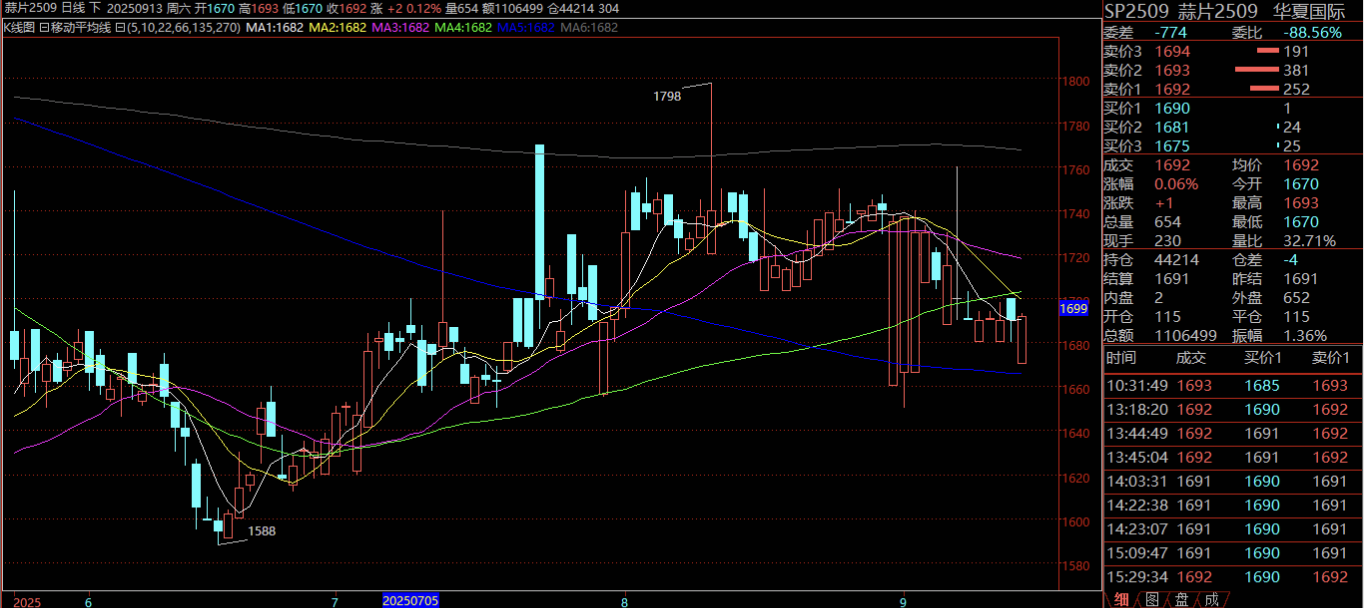Viewport: 1364px width, 608px height.
Task: Open the 图 chart tab
Action: 1151,599
